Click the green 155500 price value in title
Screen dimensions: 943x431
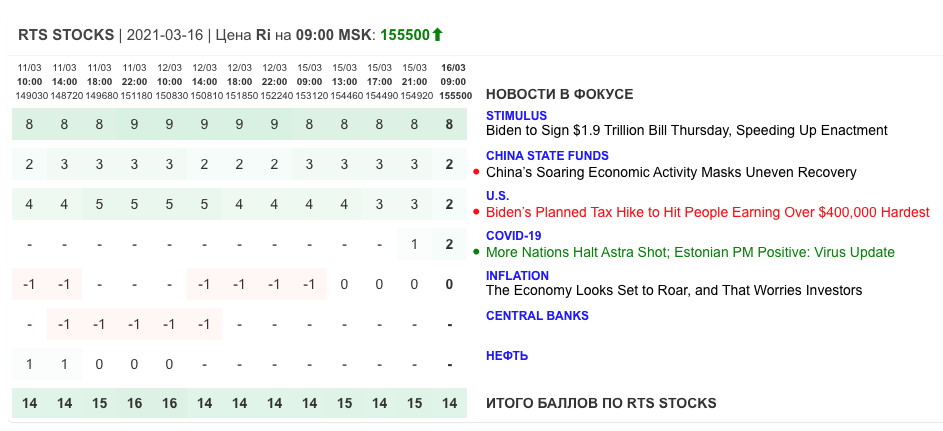(405, 35)
